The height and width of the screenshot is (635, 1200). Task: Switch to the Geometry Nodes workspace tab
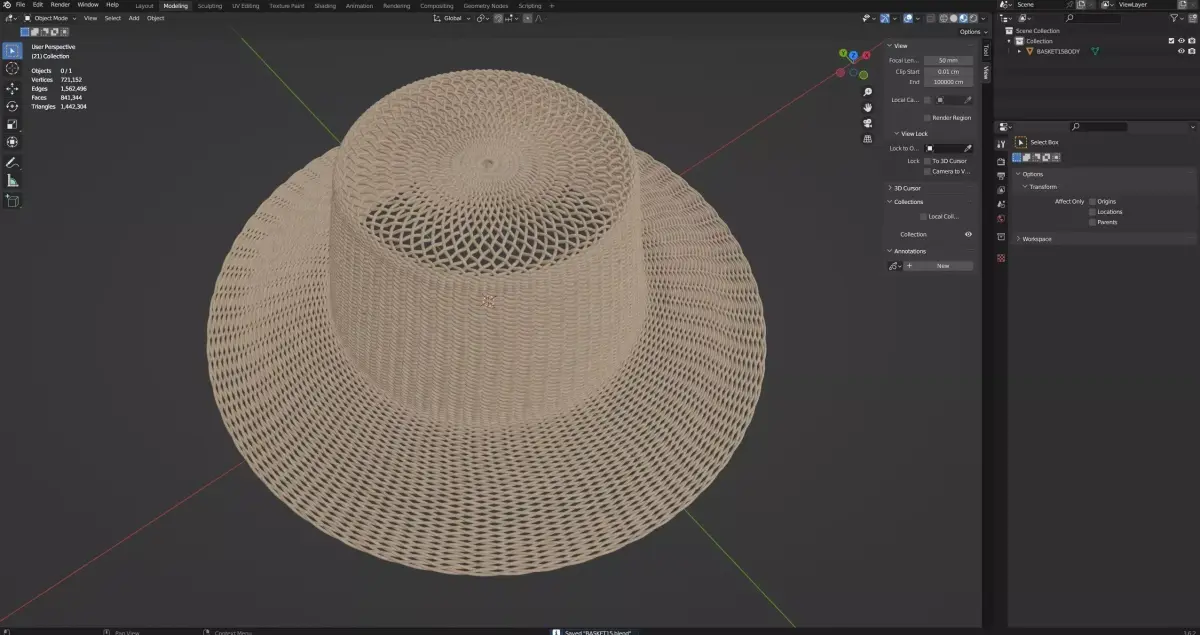[486, 5]
